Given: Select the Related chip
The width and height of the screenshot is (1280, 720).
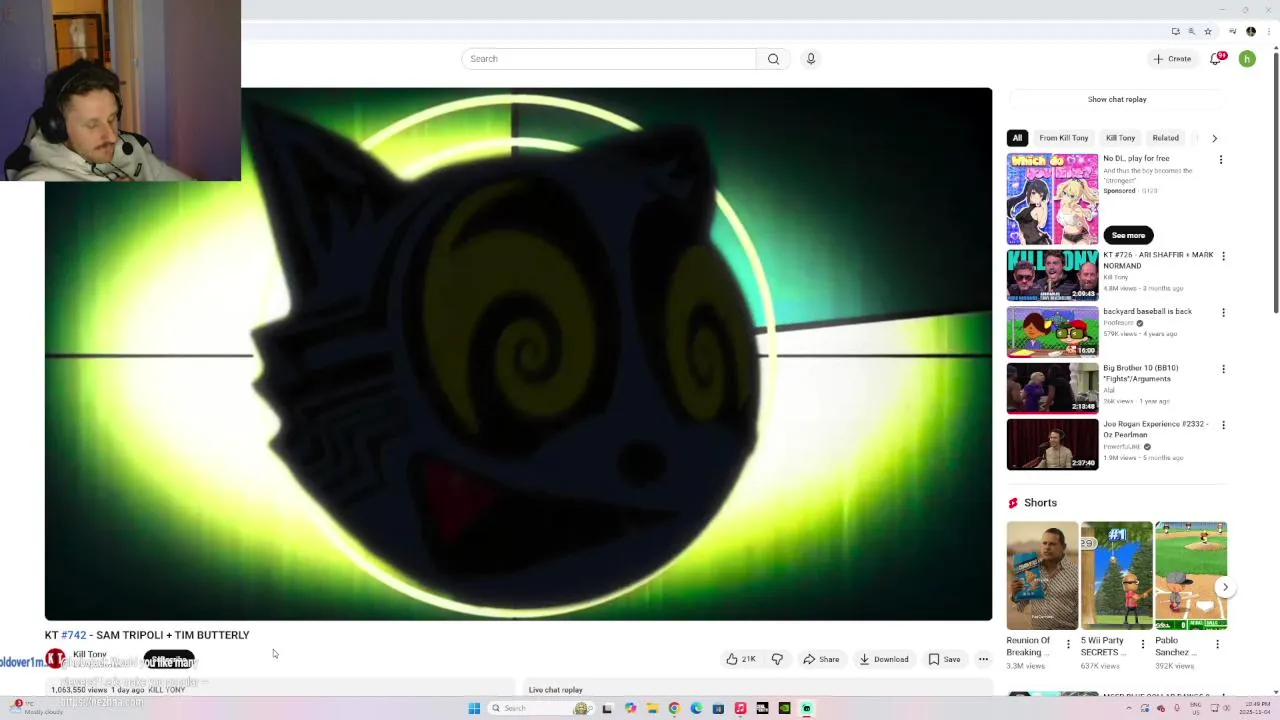Looking at the screenshot, I should click(1165, 138).
